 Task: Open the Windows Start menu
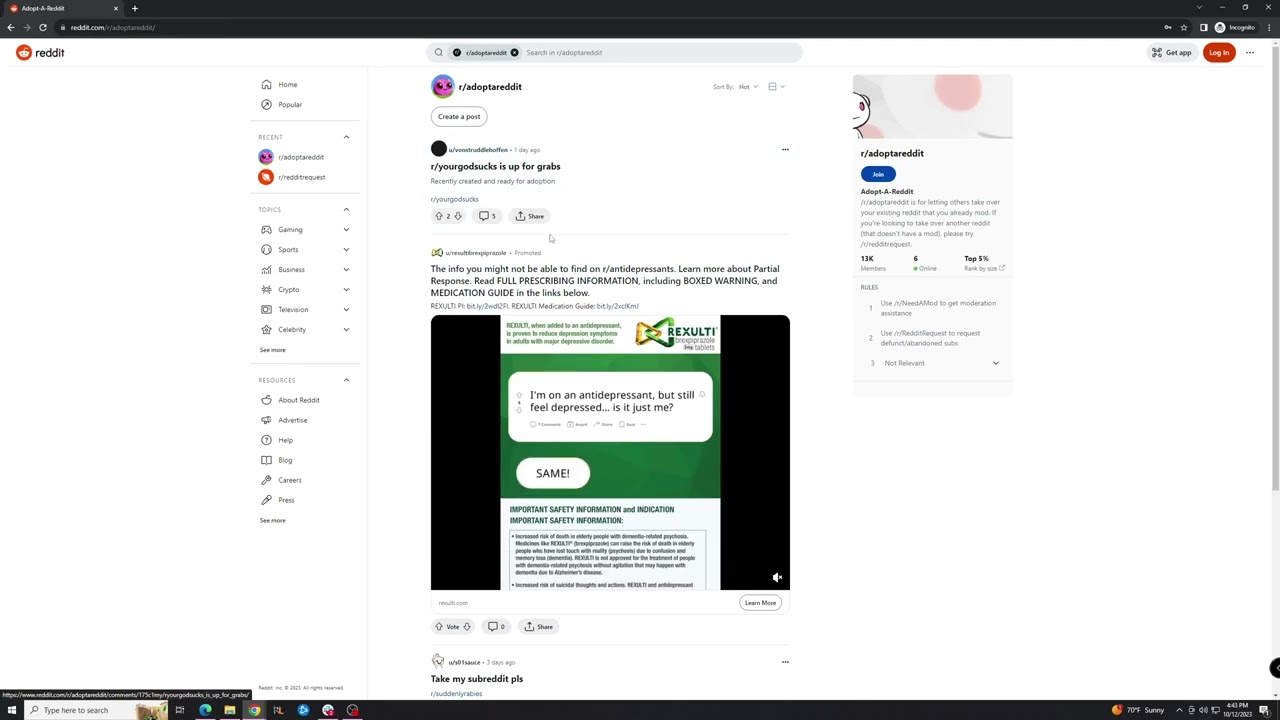pos(12,710)
